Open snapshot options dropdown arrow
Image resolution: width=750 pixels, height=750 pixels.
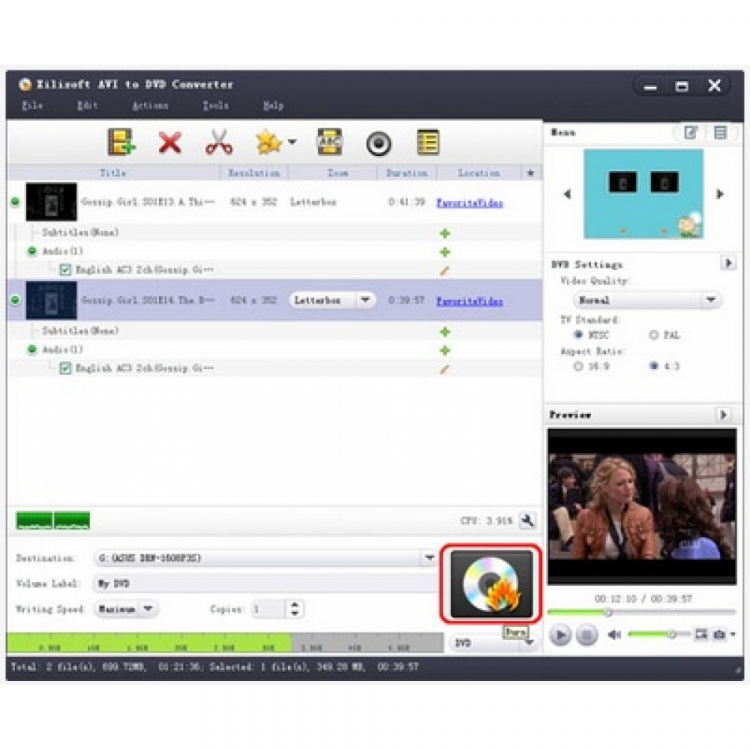coord(733,635)
